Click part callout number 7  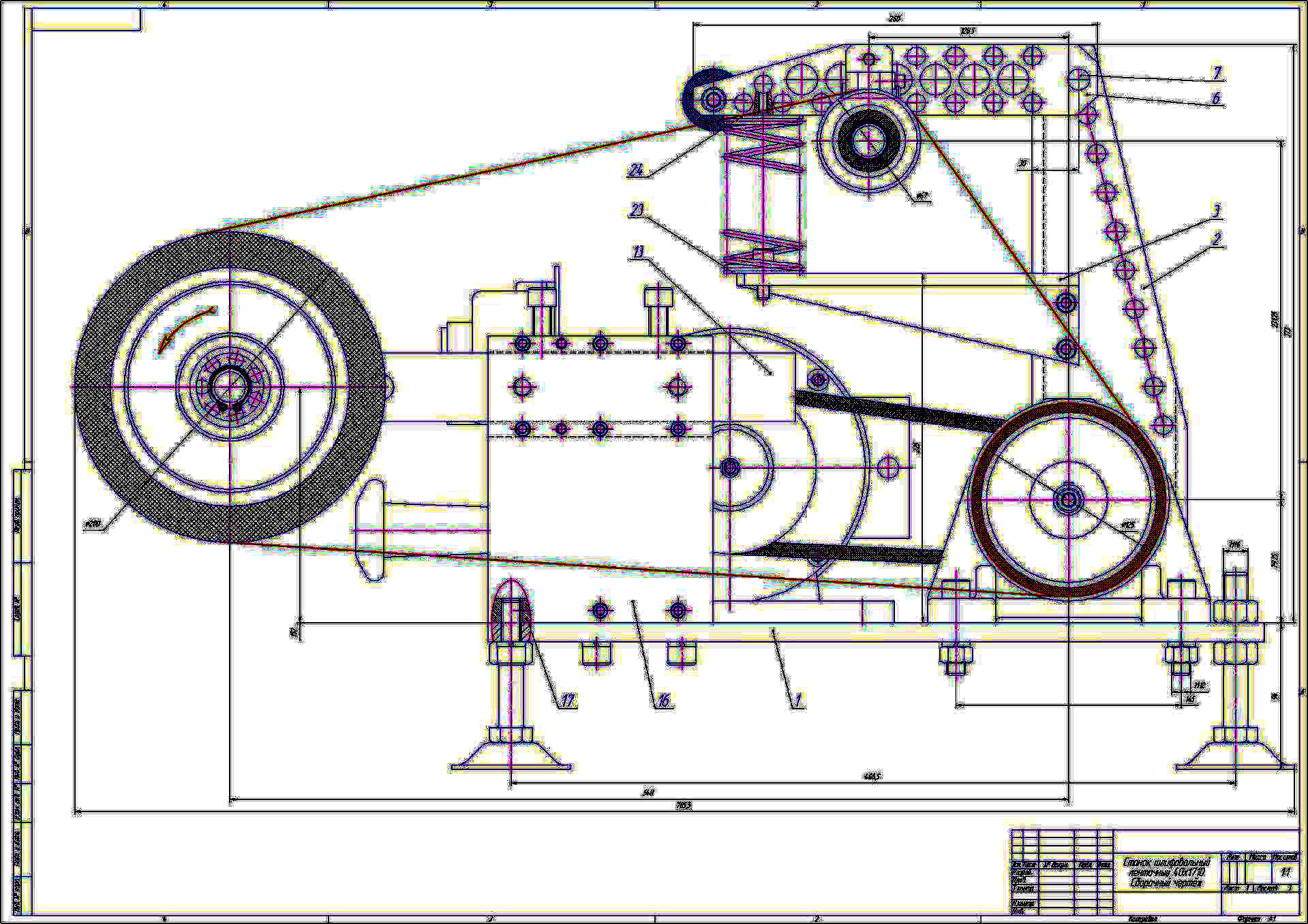point(1217,72)
